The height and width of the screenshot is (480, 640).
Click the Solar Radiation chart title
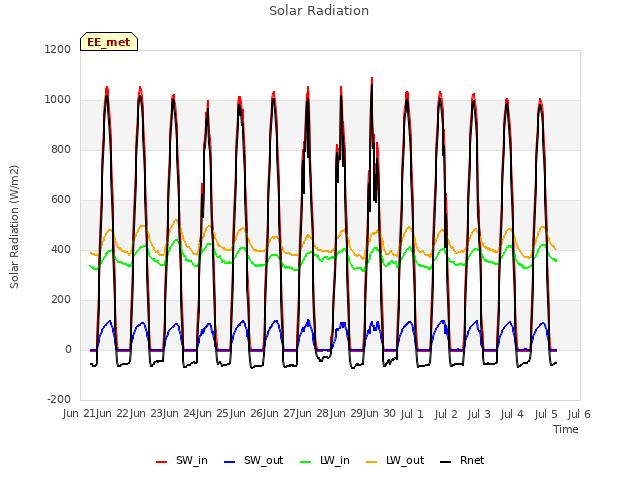[319, 11]
